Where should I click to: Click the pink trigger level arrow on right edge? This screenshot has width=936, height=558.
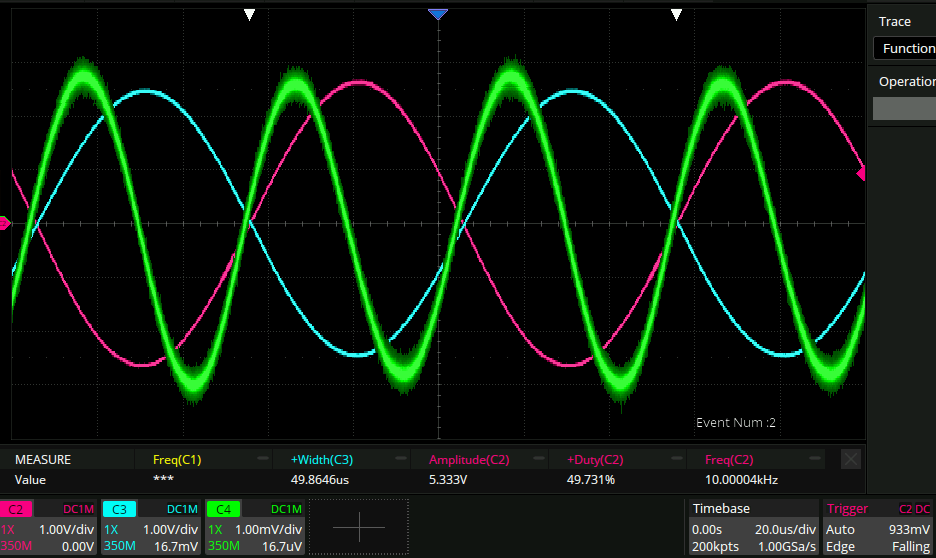point(861,175)
